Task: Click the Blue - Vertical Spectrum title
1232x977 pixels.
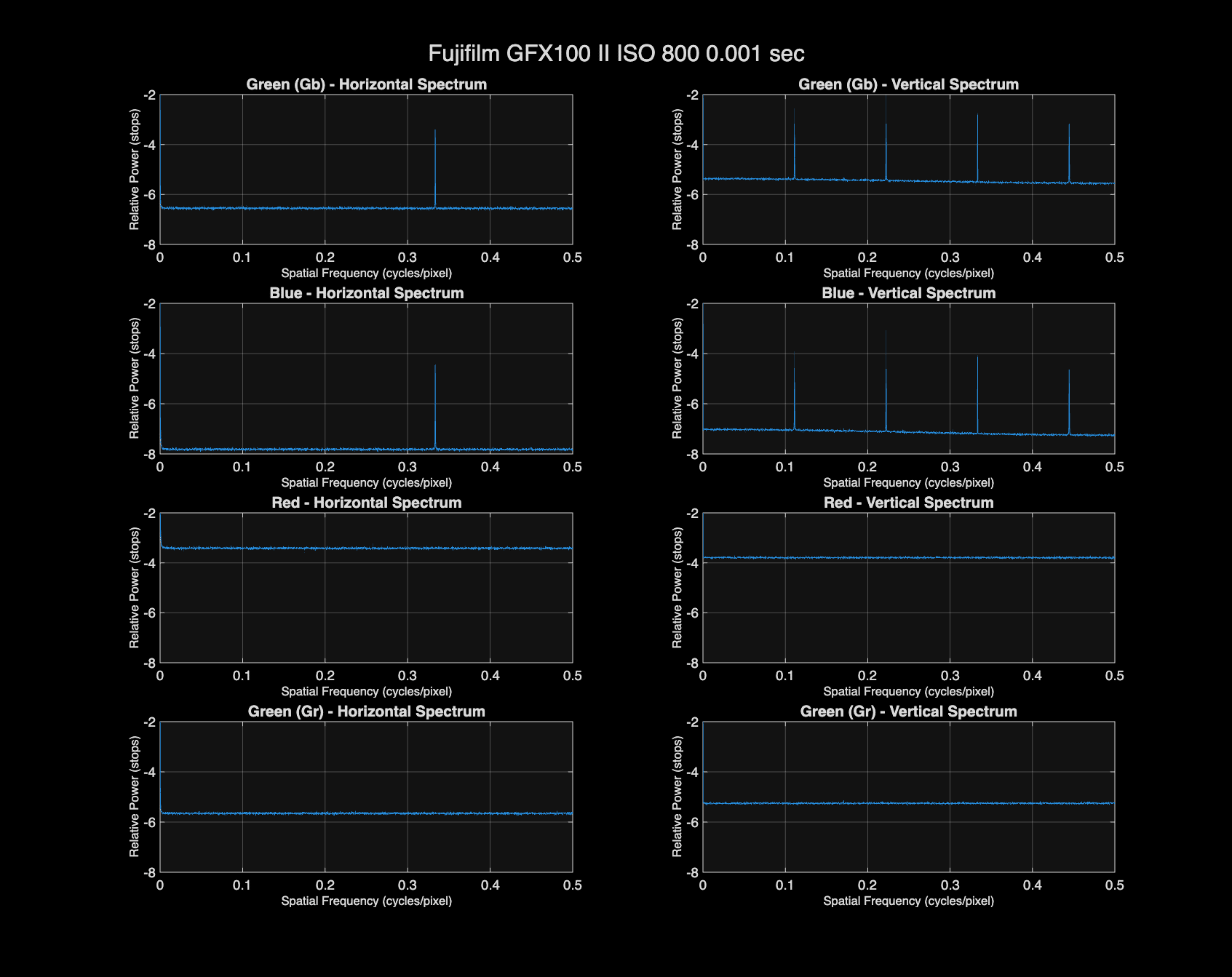Action: 908,293
